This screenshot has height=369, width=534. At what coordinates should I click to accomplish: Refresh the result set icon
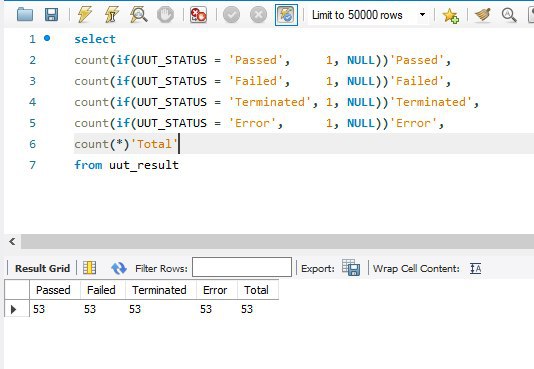click(x=119, y=268)
